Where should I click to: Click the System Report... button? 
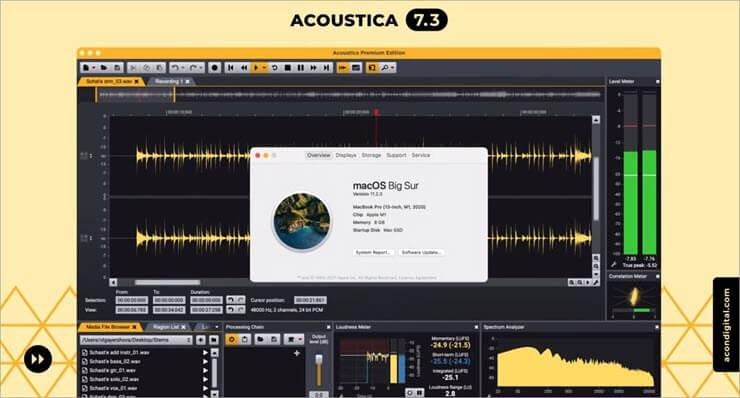coord(373,253)
